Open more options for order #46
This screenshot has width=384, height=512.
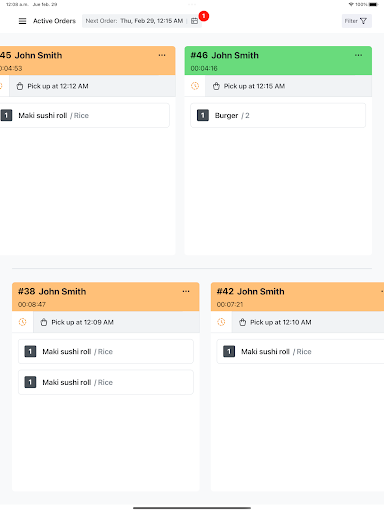point(358,55)
